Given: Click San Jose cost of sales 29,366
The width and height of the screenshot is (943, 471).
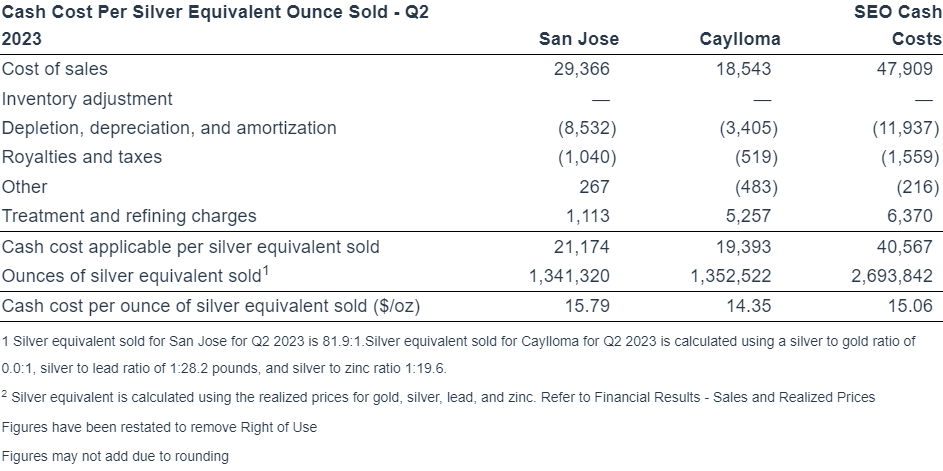Looking at the screenshot, I should tap(582, 69).
